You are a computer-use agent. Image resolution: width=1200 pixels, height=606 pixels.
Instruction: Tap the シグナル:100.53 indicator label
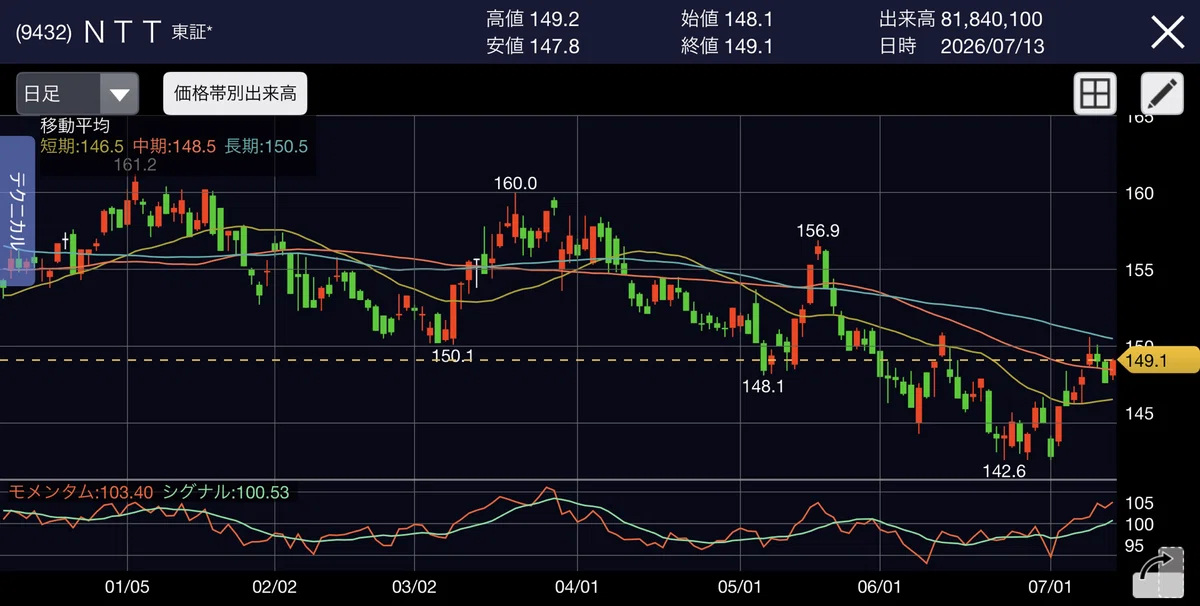(227, 492)
